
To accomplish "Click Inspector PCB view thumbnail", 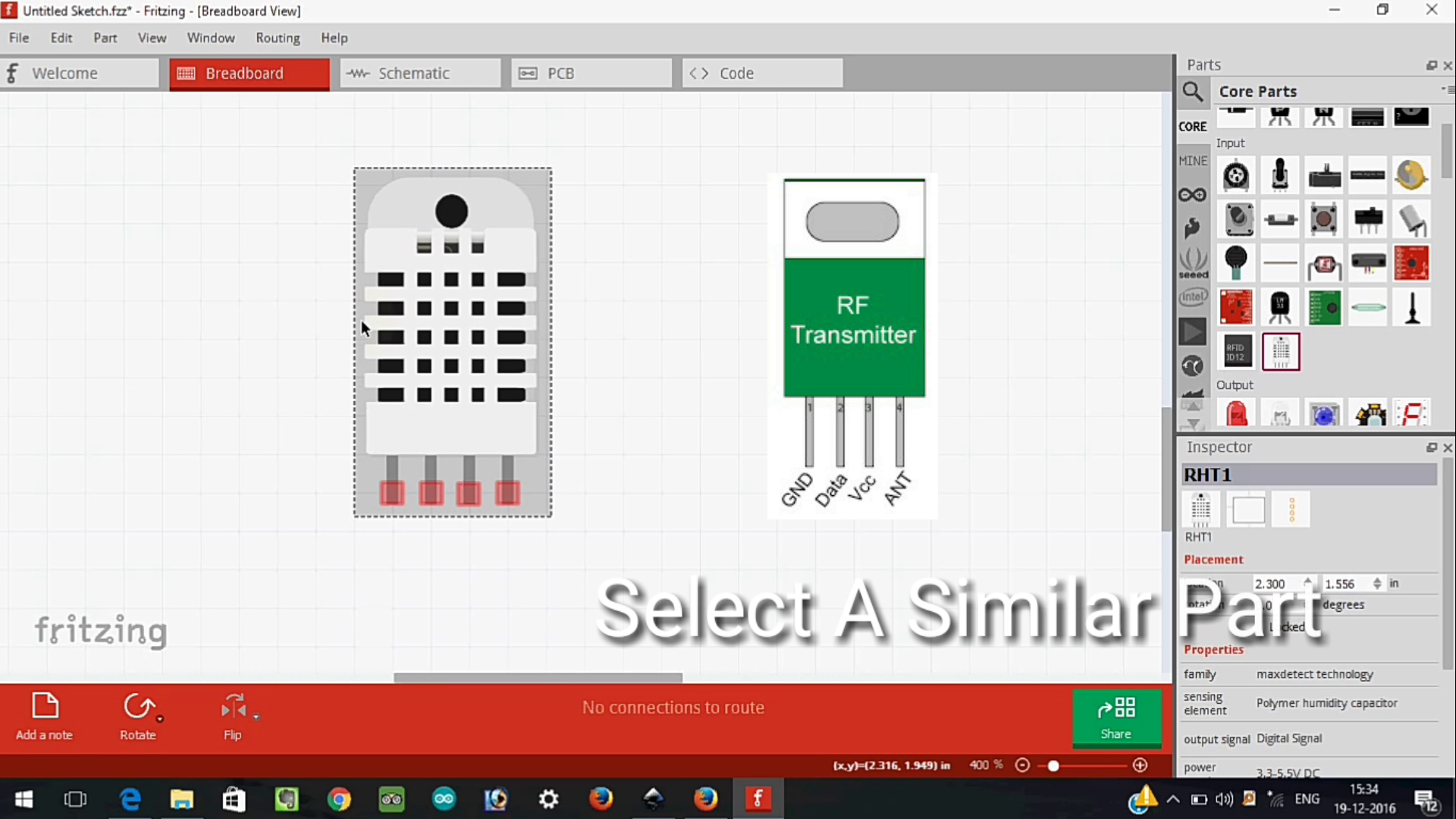I will coord(1292,510).
